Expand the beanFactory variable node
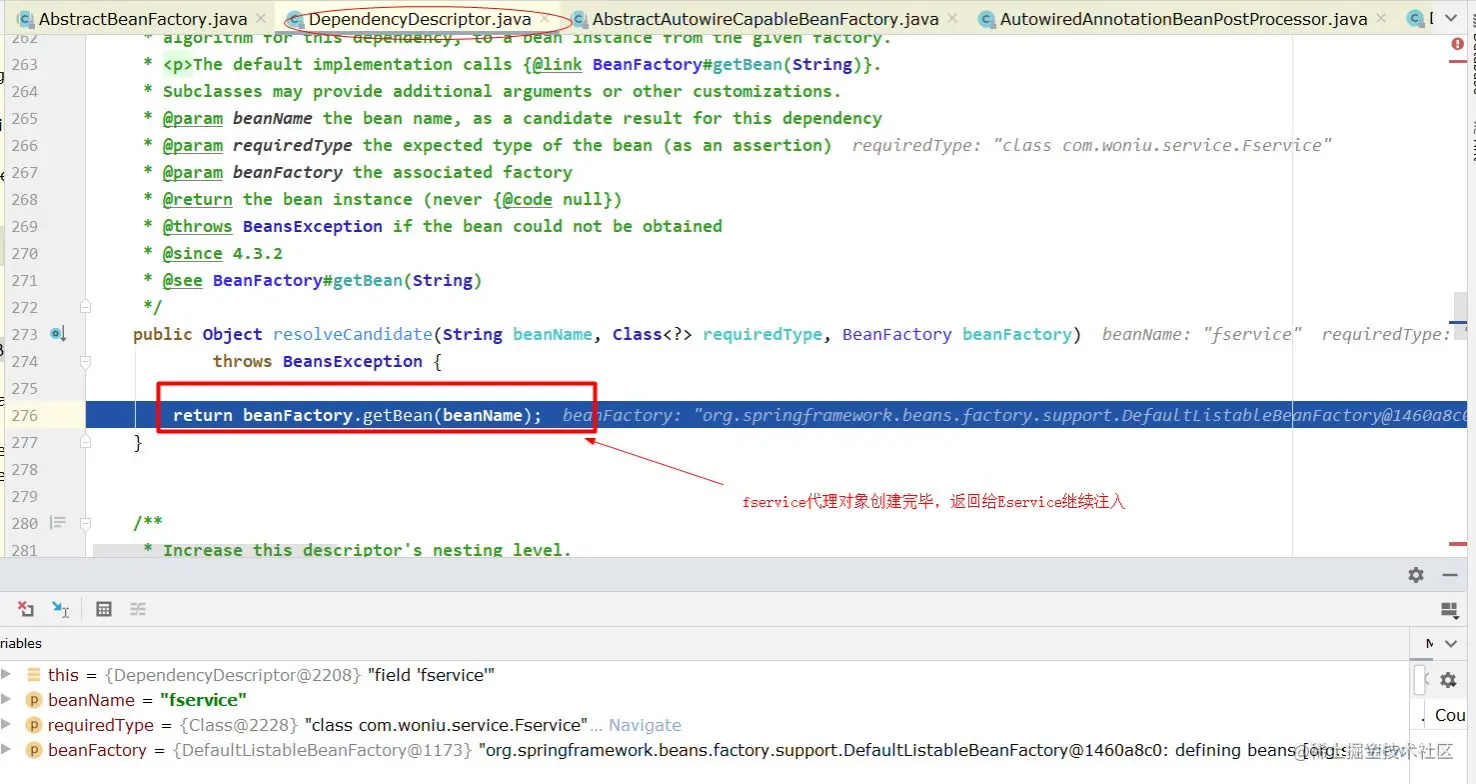1476x784 pixels. 7,750
